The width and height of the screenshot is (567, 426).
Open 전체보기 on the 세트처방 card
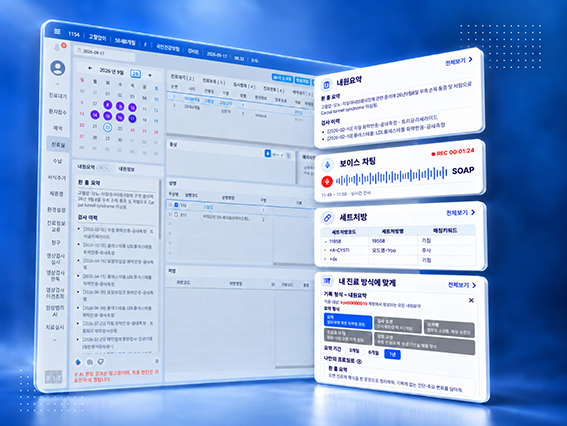tap(460, 213)
